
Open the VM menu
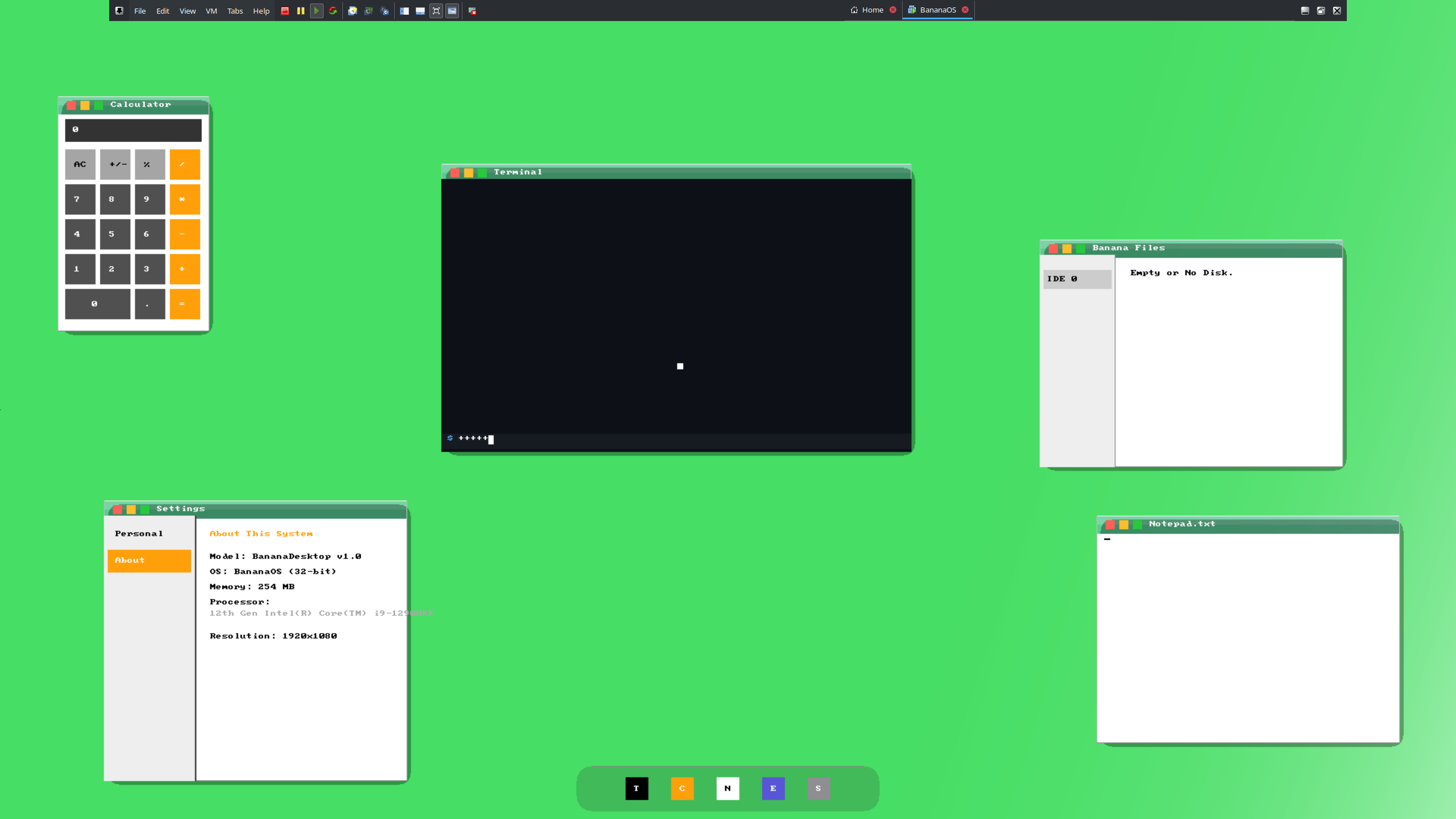tap(211, 11)
